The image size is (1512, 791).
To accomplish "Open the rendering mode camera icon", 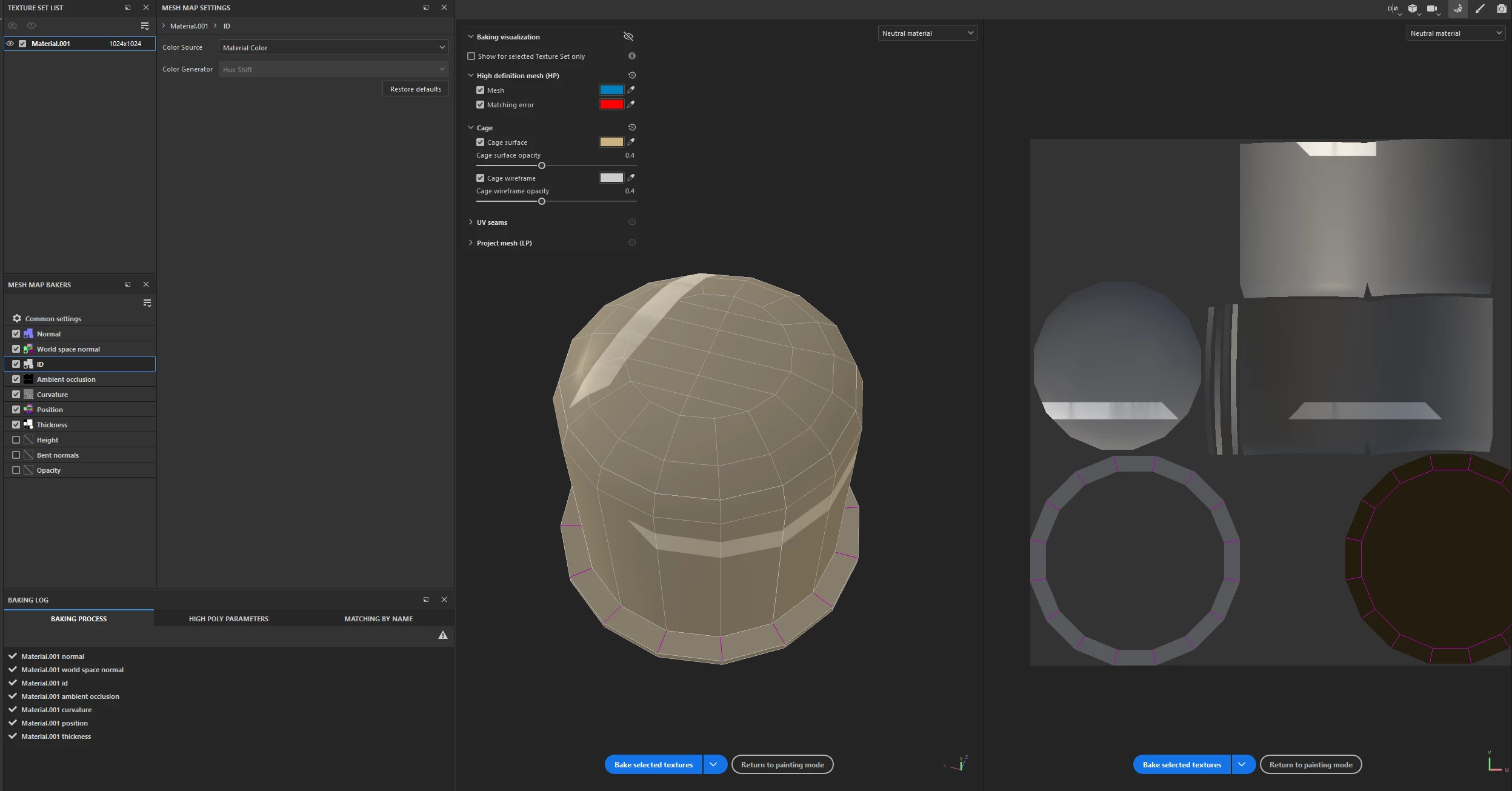I will (x=1501, y=8).
